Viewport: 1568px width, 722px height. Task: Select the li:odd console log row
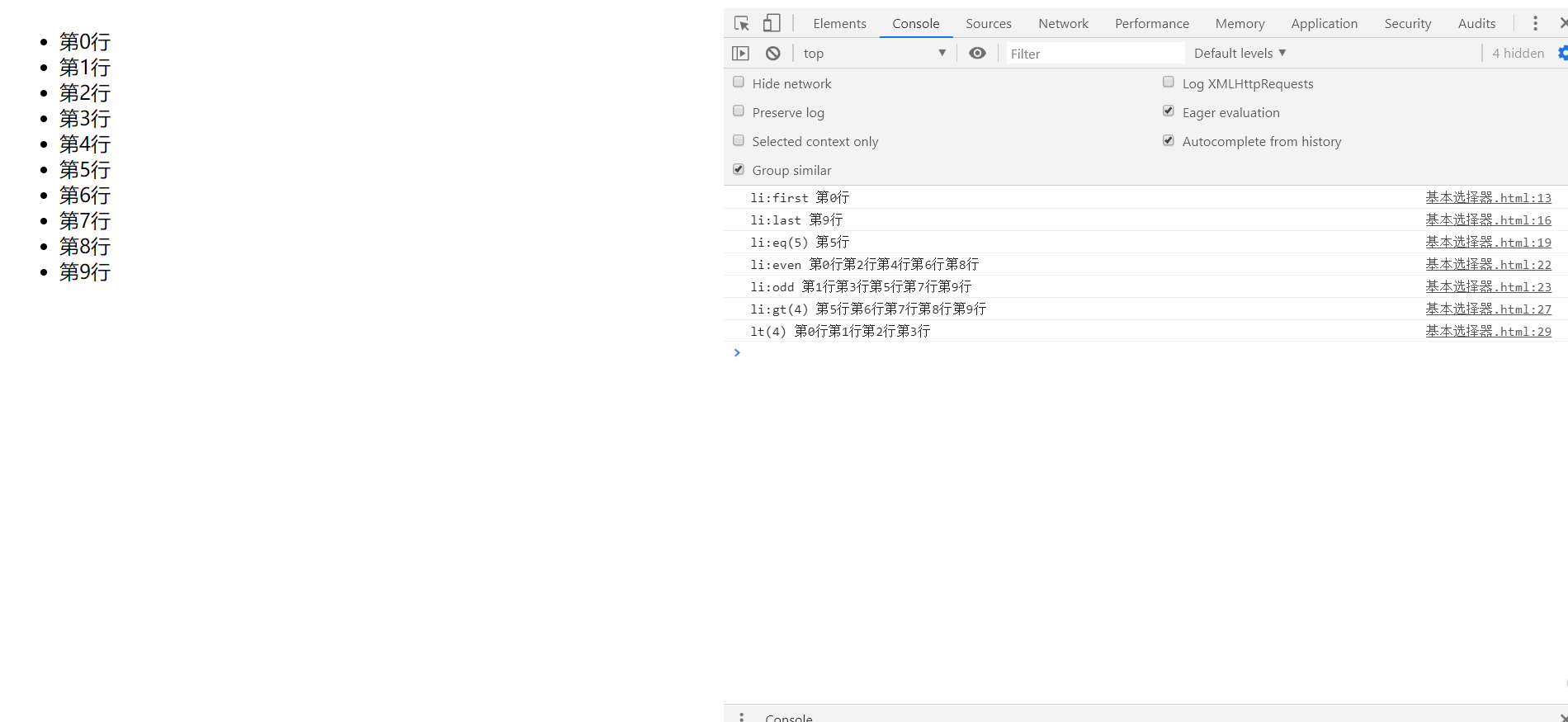(x=1145, y=287)
